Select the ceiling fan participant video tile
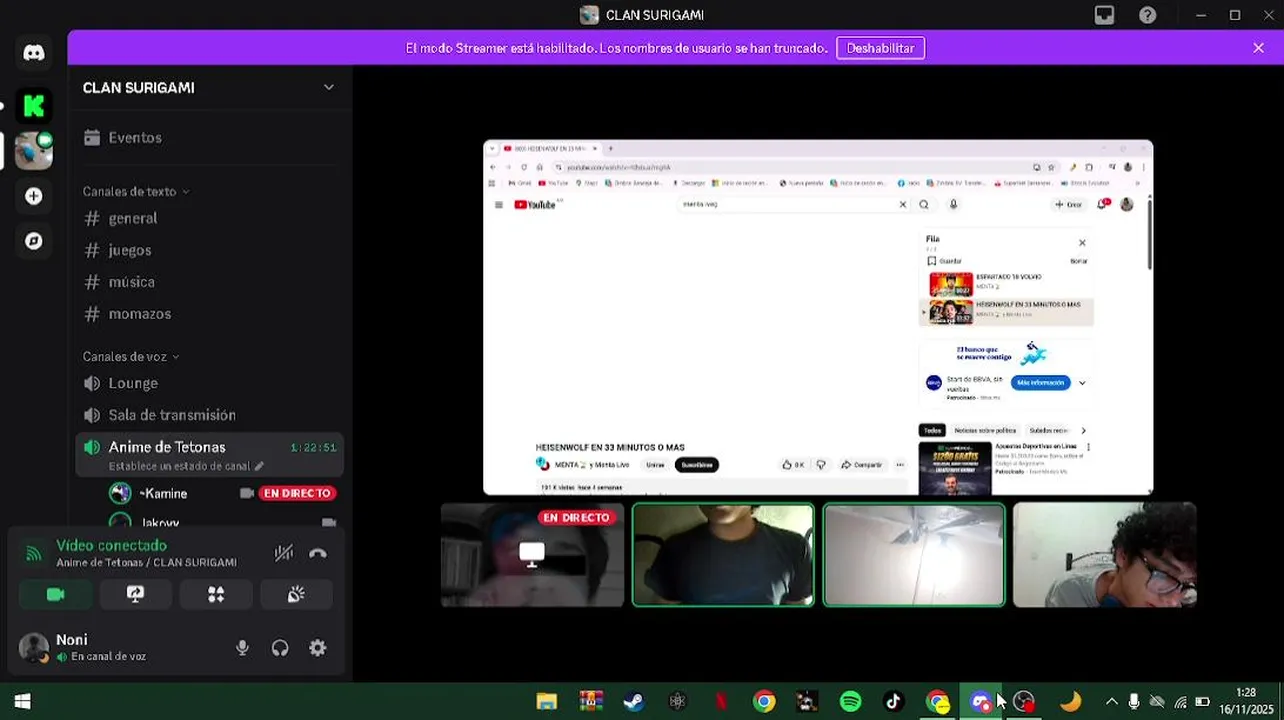 click(x=914, y=555)
